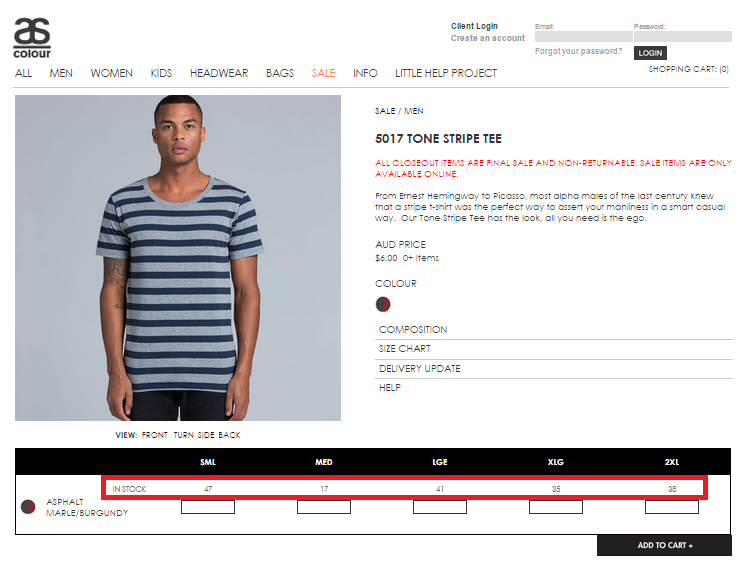Click the colour dot in the size table
745x569 pixels.
click(x=28, y=507)
